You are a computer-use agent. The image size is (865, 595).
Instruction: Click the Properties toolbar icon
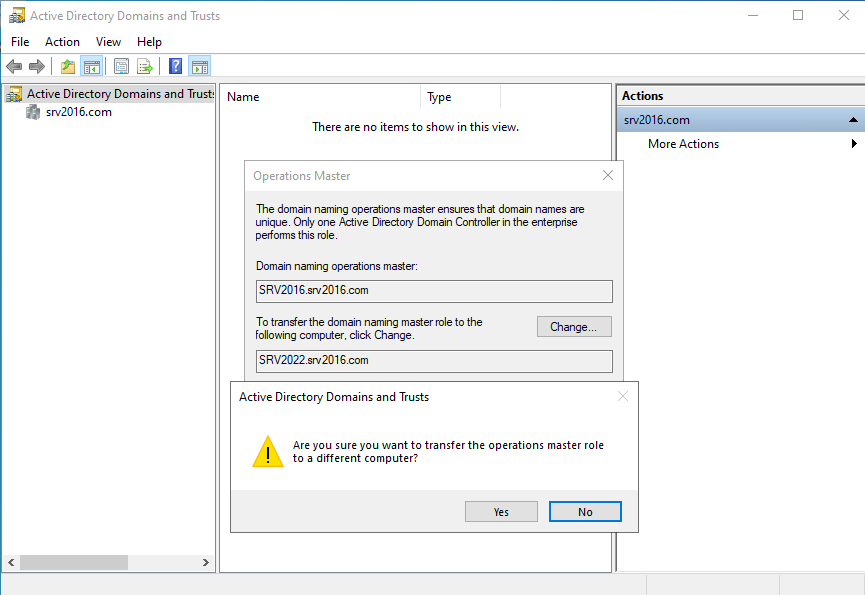pos(121,67)
